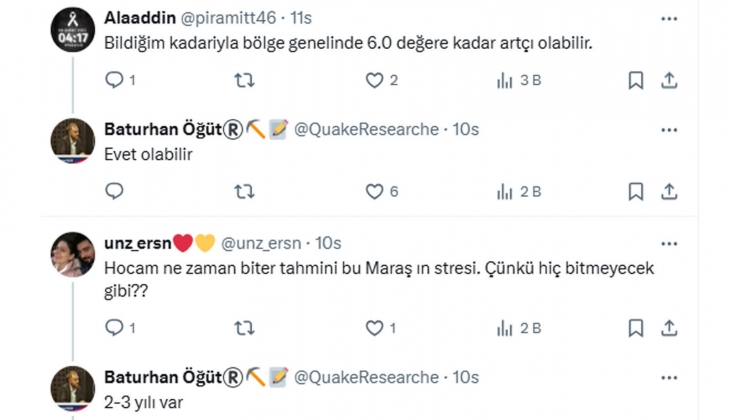Retweet Alaaddin's 6.0 artçı tweet
730x420 pixels.
(x=243, y=81)
